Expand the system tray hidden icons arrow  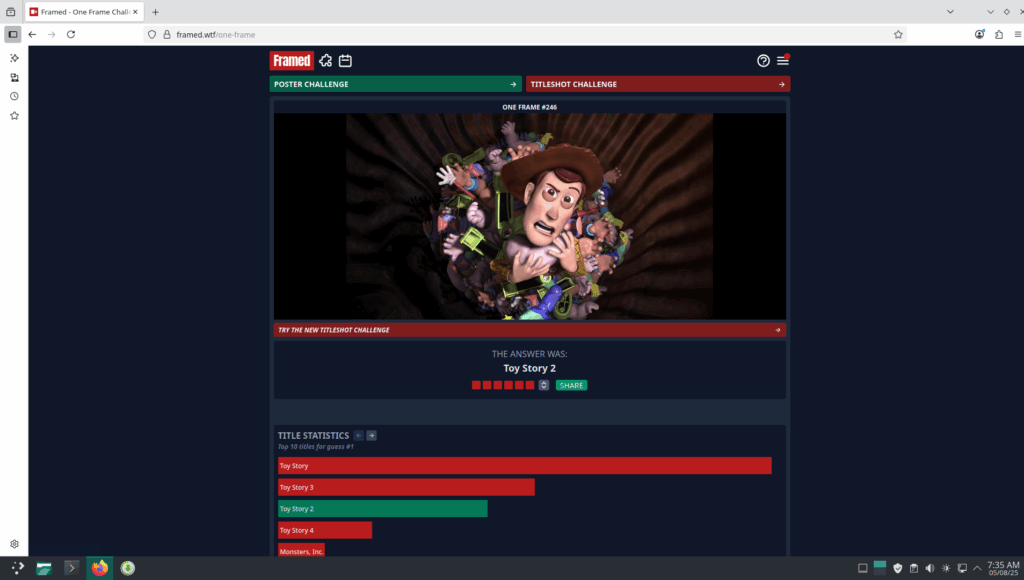[977, 568]
